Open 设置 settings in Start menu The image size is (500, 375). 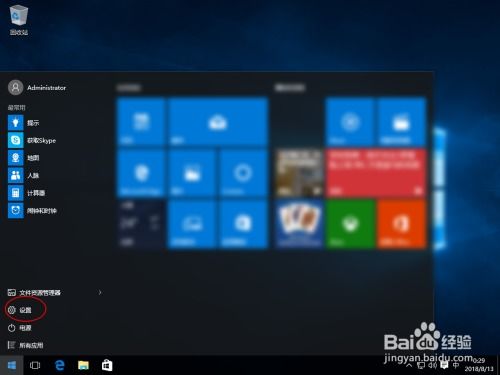coord(19,310)
